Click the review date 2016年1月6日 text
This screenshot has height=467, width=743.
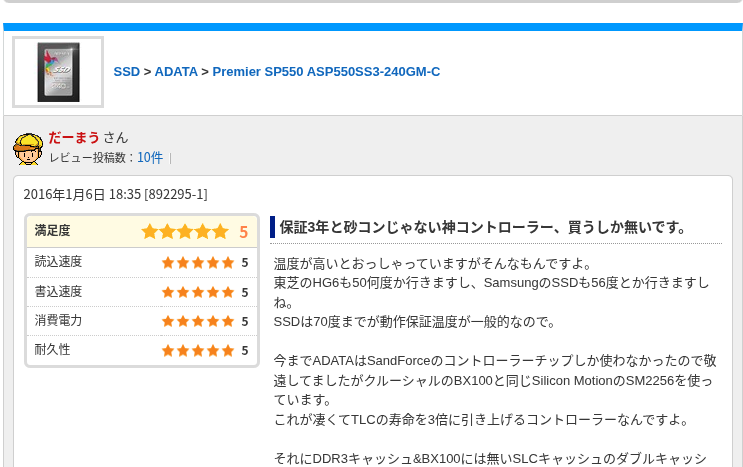[x=64, y=194]
